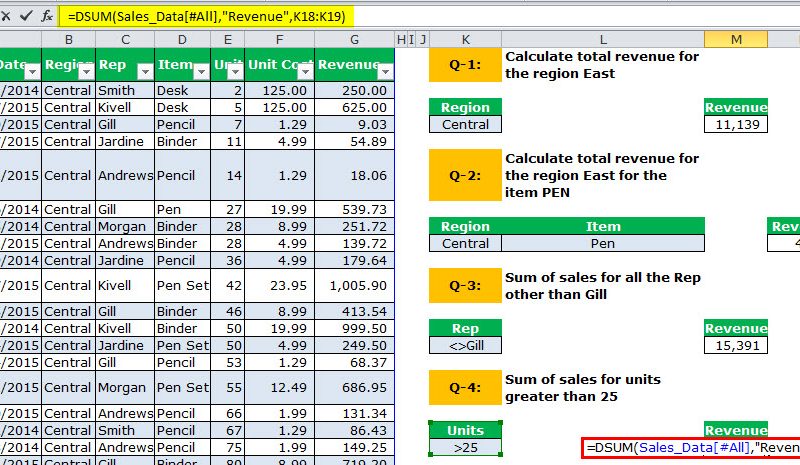Screen dimensions: 800x465
Task: Select unit cost cell 23.95
Action: click(280, 285)
